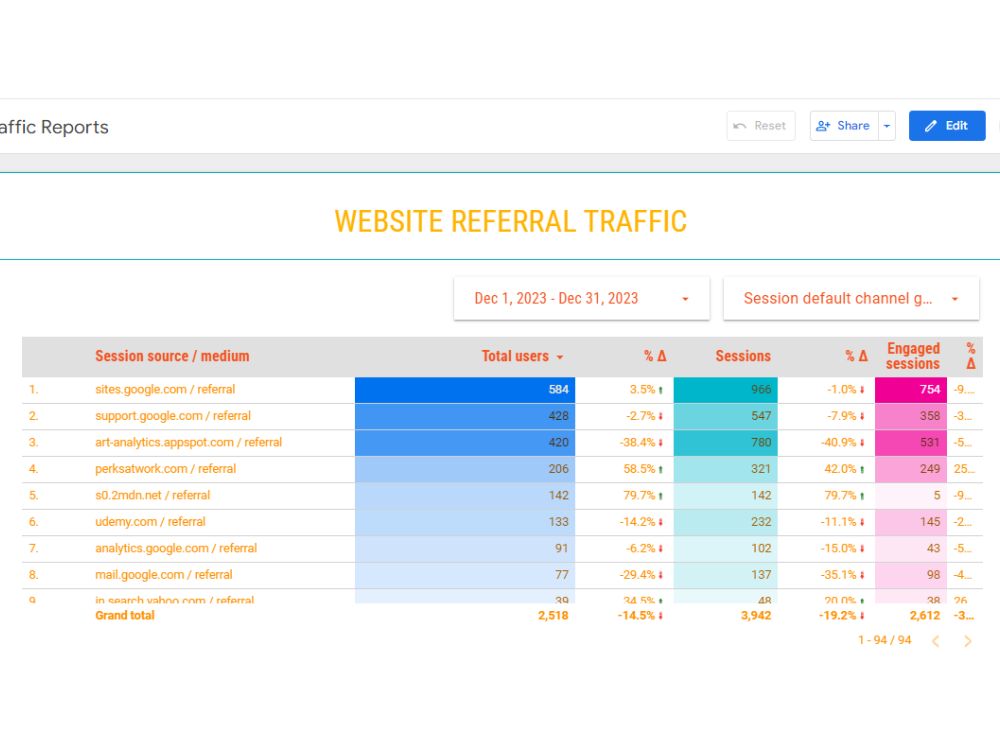Open the Dec 1 – Dec 31, 2023 date range picker
This screenshot has height=750, width=1000.
581,298
